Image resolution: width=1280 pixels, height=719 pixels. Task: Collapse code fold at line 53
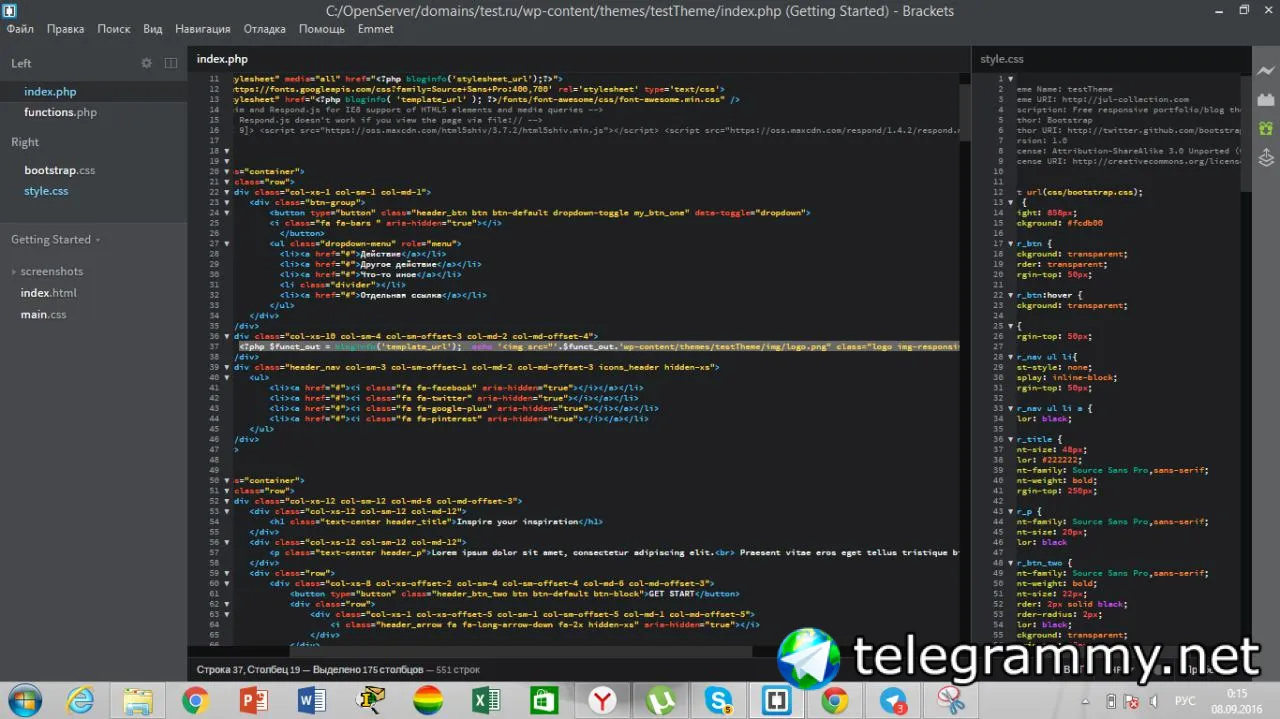pos(227,512)
